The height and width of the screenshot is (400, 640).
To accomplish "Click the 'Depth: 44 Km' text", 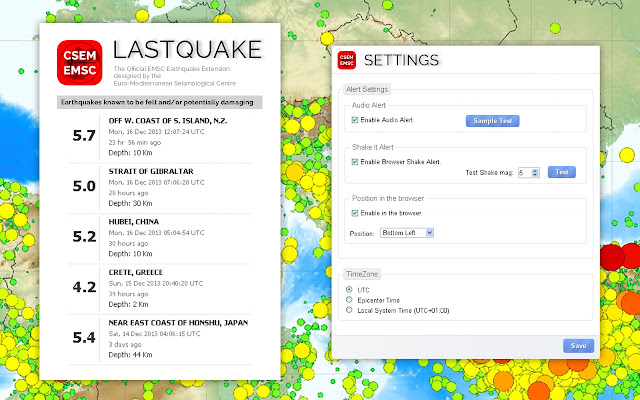I will pos(130,355).
